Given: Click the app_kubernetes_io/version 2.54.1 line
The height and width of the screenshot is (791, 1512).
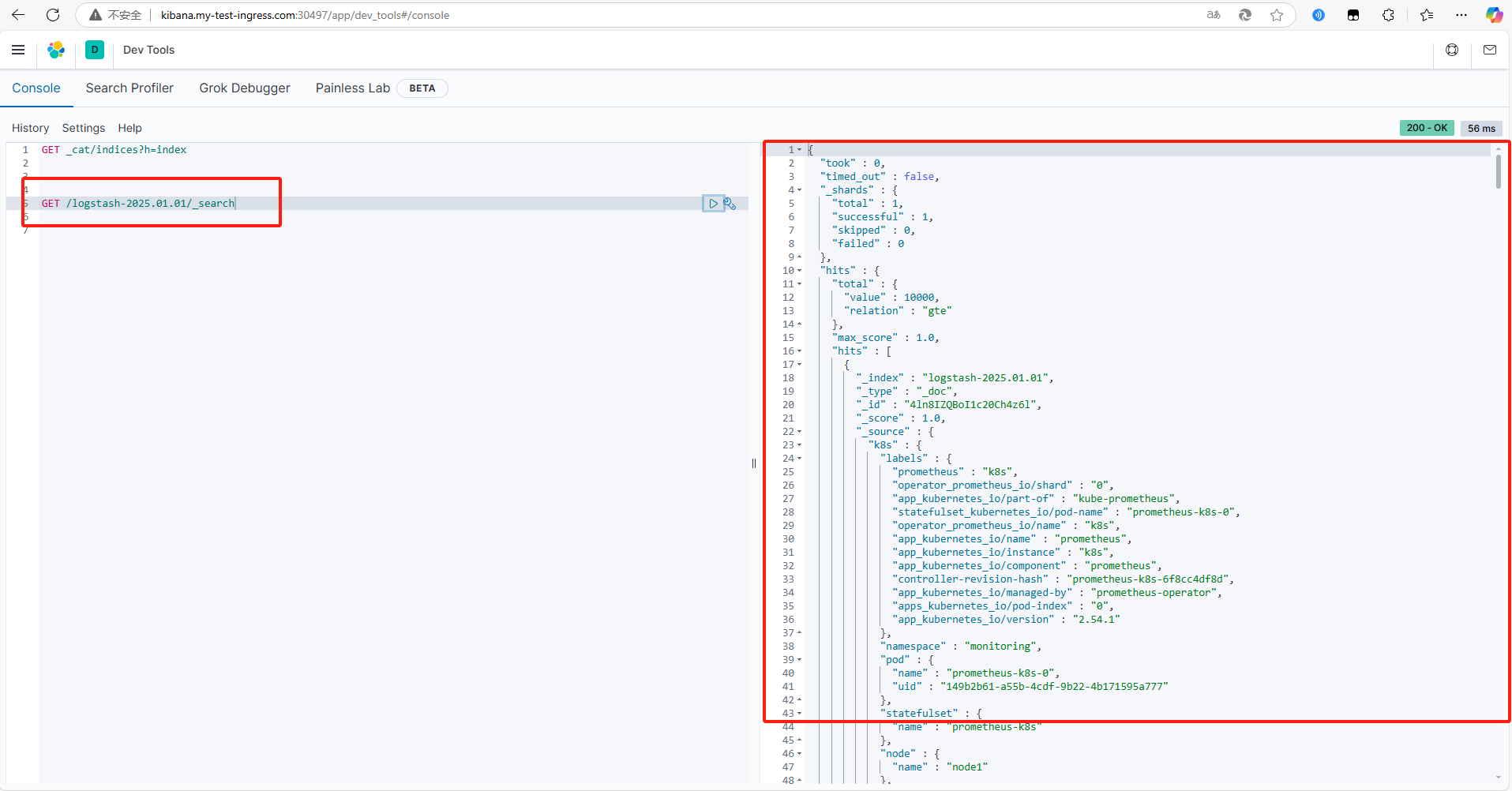Looking at the screenshot, I should [1006, 620].
